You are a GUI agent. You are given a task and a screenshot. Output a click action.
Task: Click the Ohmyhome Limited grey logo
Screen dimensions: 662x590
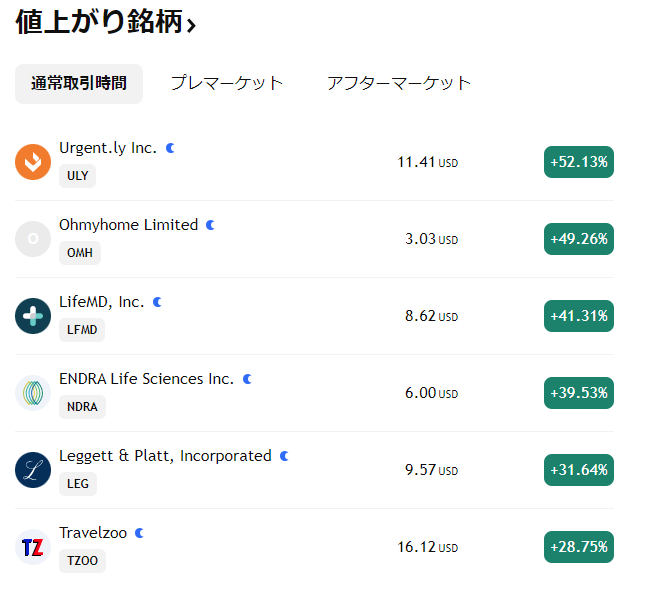pyautogui.click(x=33, y=239)
